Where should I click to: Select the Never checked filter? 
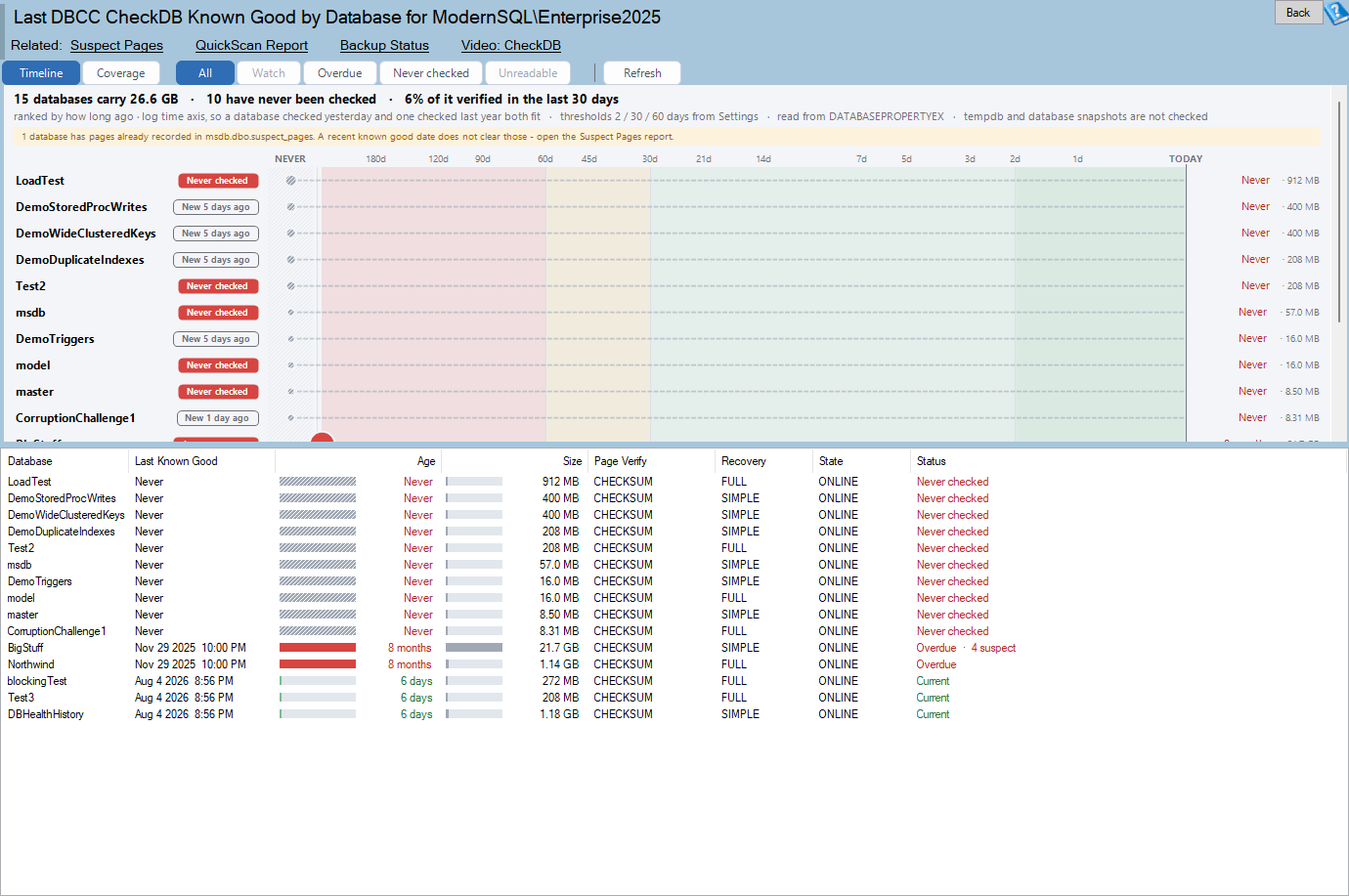click(431, 73)
